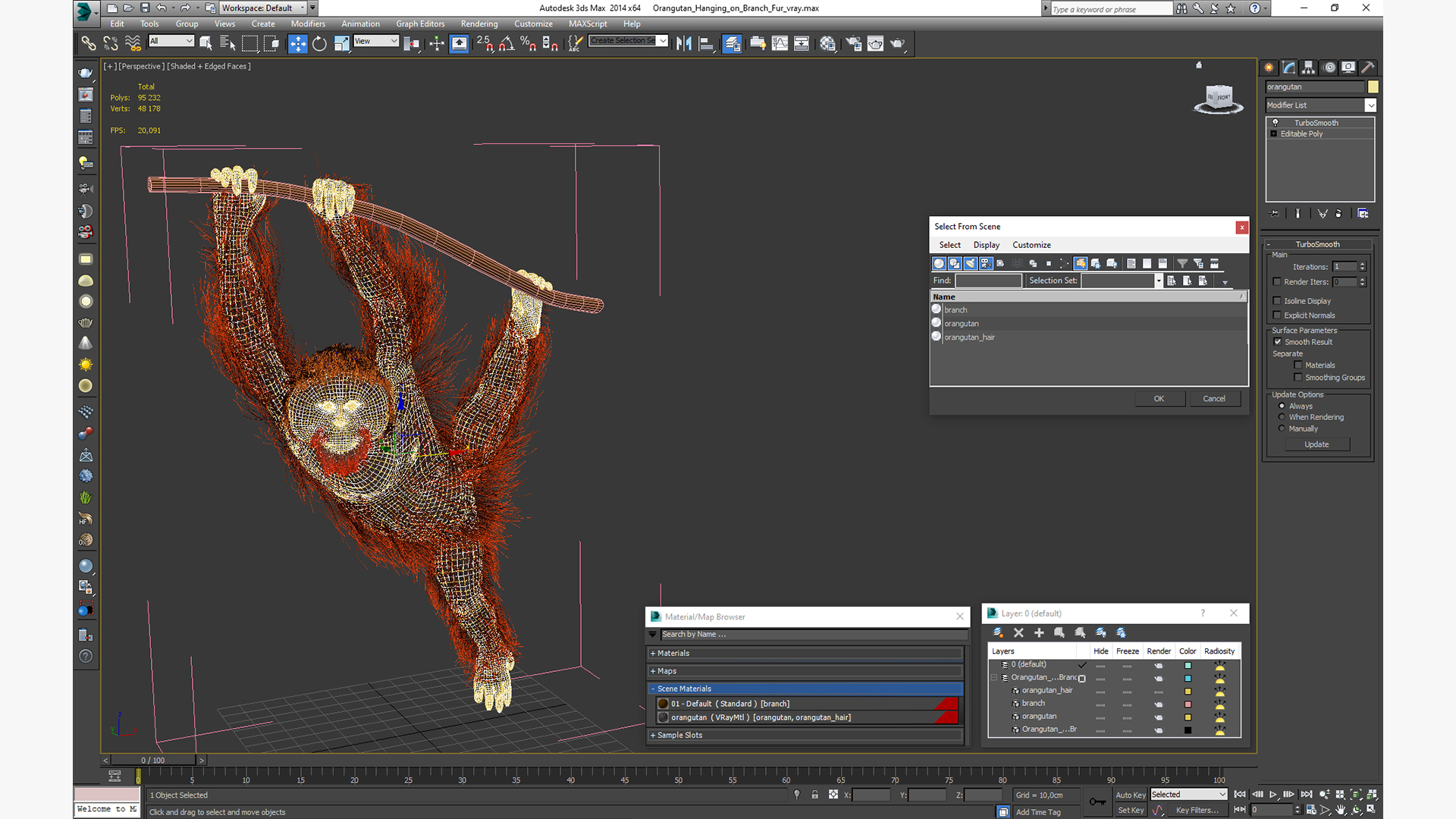Expand the Materials group in Material Browser
The image size is (1456, 819).
(805, 653)
